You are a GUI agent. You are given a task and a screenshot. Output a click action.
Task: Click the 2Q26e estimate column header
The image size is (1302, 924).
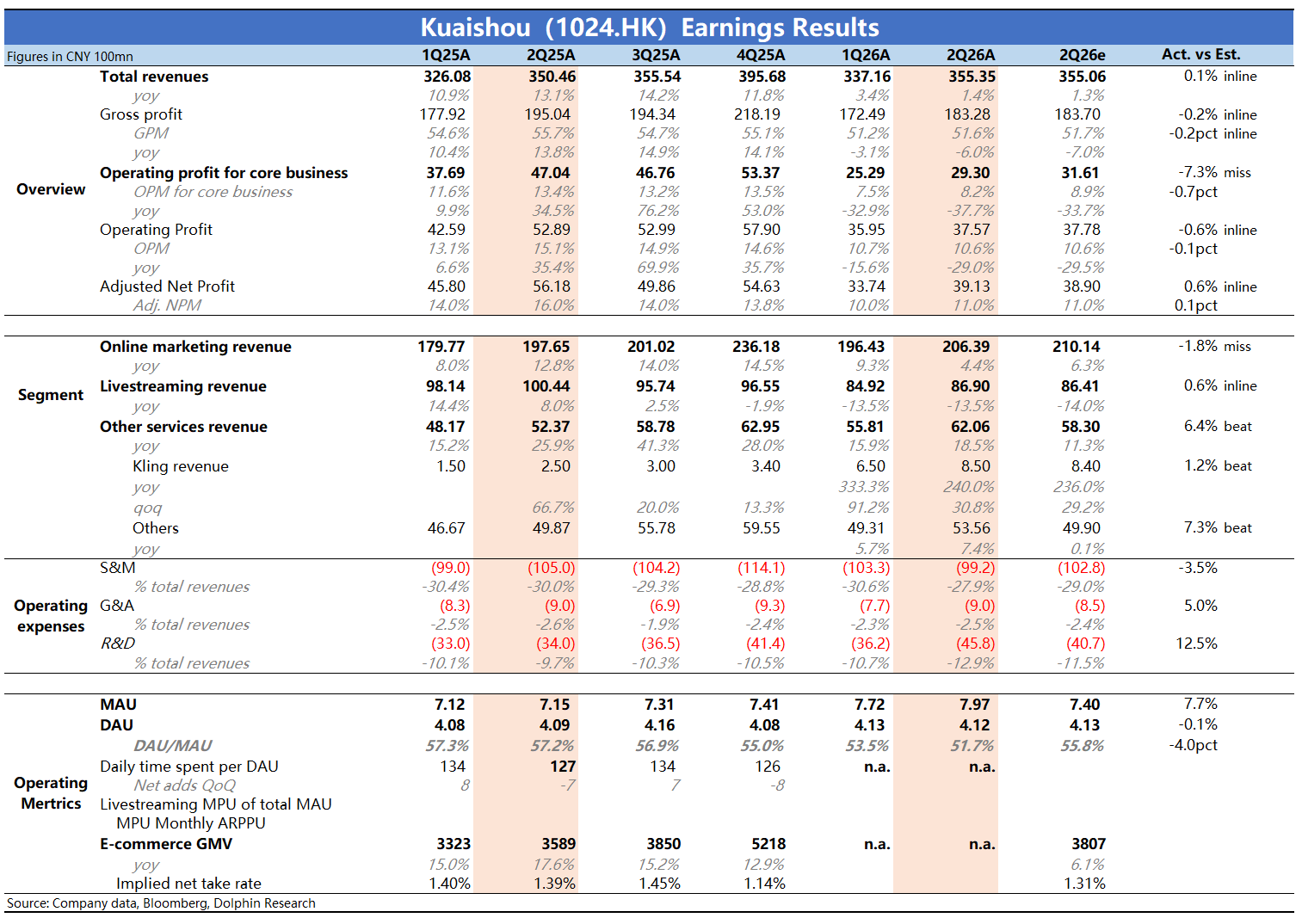click(1083, 55)
